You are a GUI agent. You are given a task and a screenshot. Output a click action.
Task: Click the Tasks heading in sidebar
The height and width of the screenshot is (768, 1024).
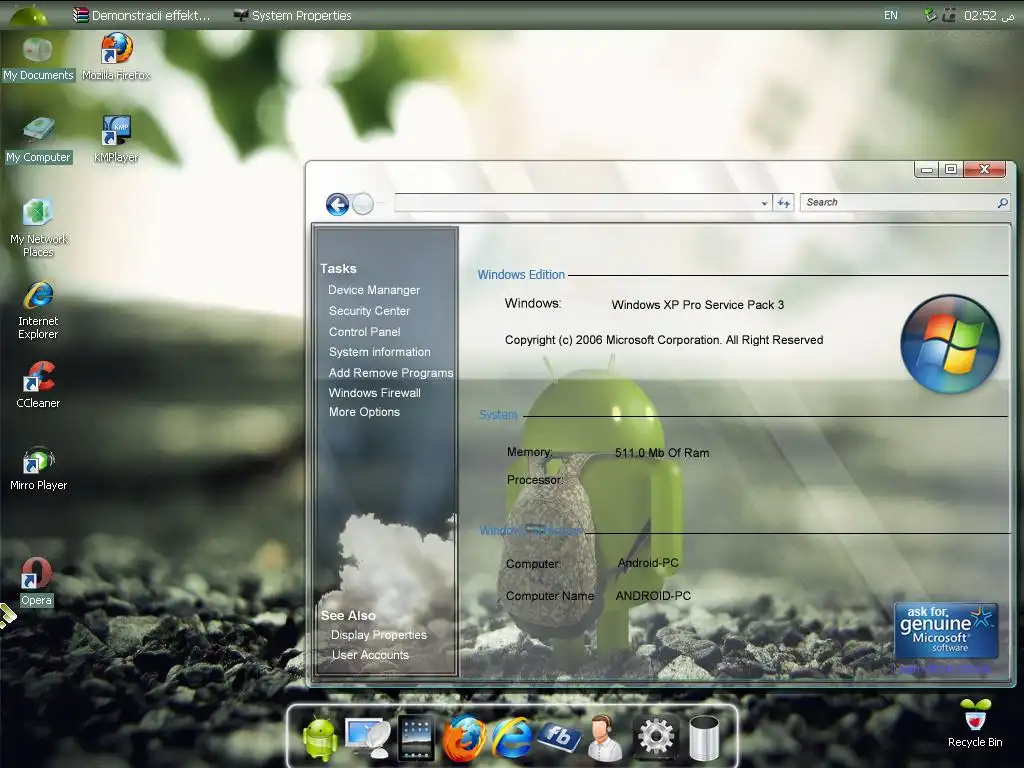tap(338, 268)
